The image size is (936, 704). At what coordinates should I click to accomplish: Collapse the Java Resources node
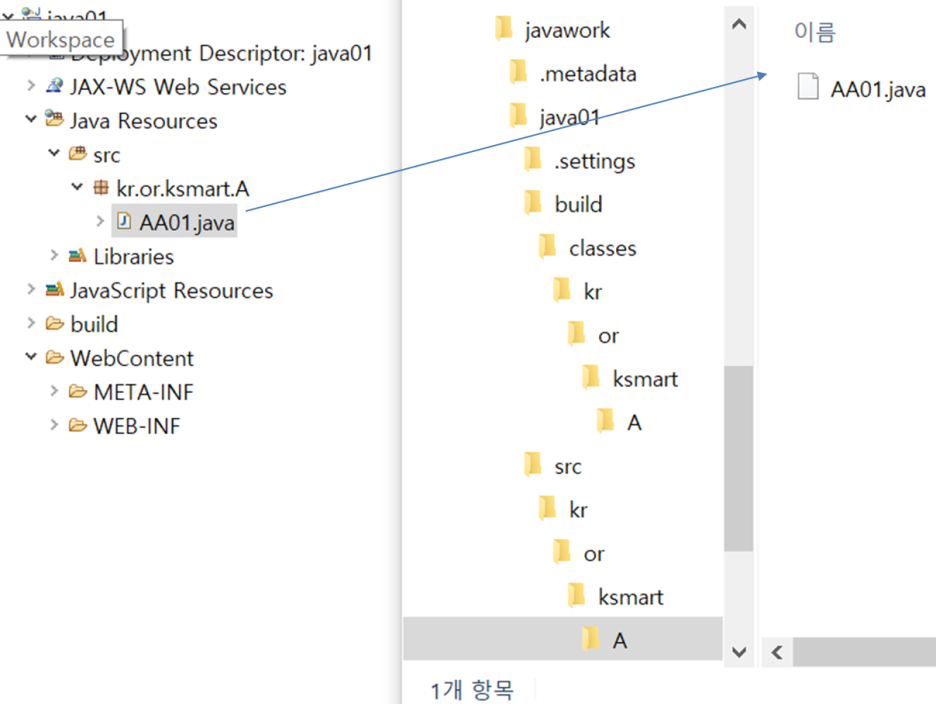[x=31, y=119]
